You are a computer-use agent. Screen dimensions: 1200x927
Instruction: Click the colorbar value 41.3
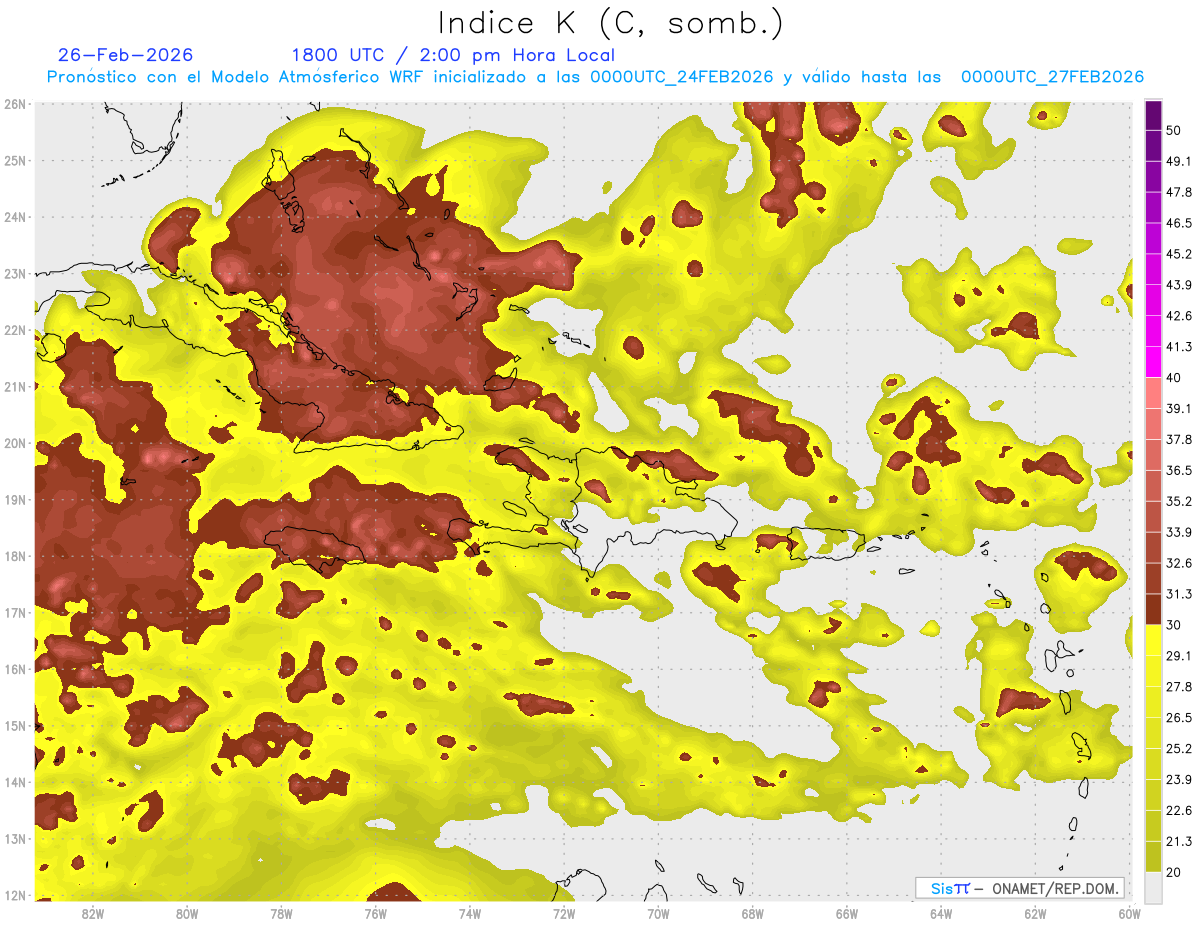1179,347
